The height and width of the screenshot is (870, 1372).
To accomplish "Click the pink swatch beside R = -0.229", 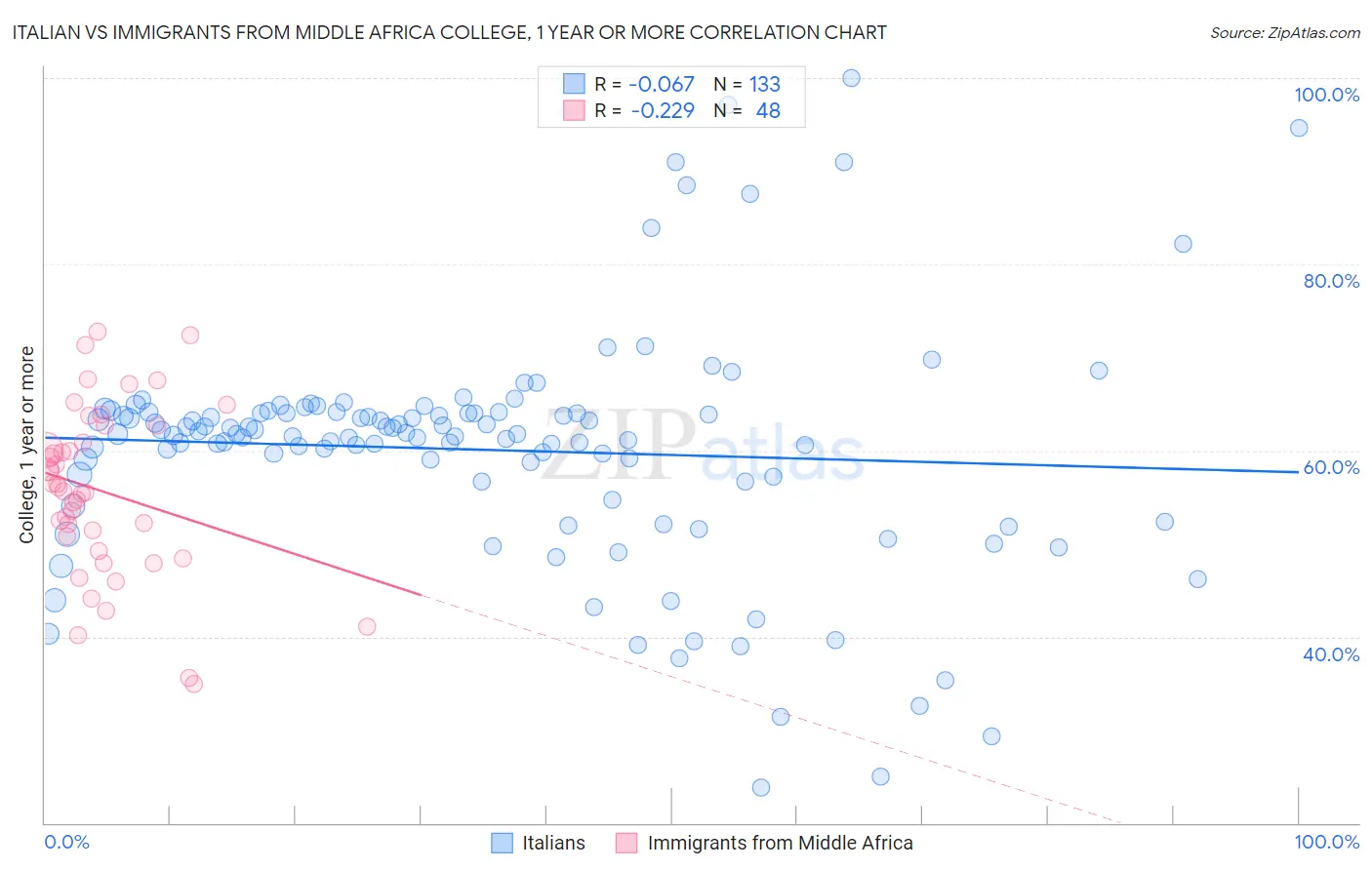I will point(574,110).
